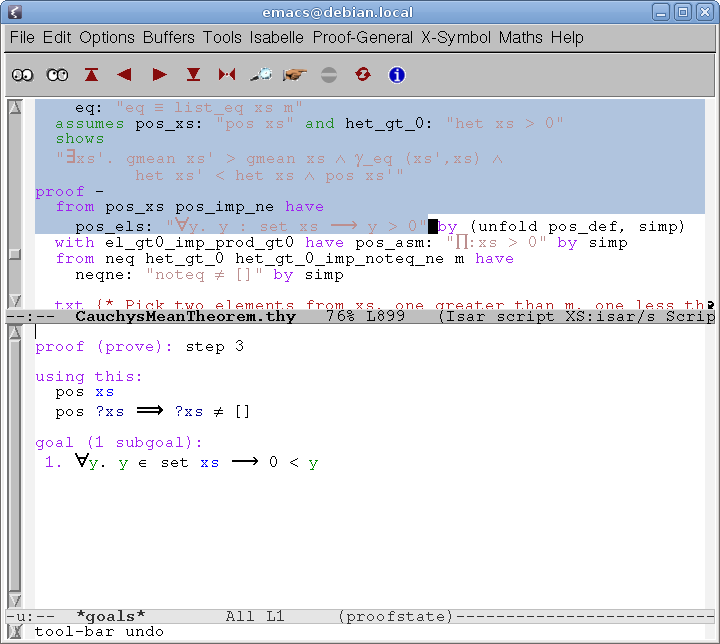
Task: Open the Buffers menu
Action: coord(169,38)
